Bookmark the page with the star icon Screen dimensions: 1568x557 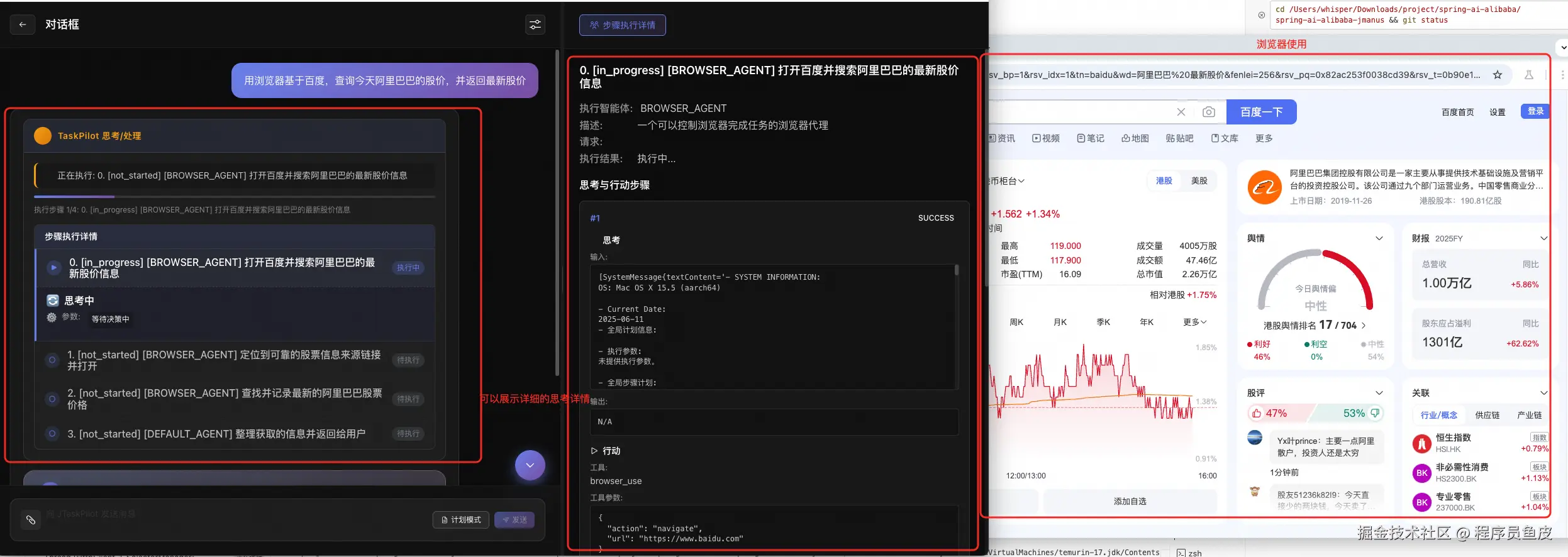(x=1498, y=75)
